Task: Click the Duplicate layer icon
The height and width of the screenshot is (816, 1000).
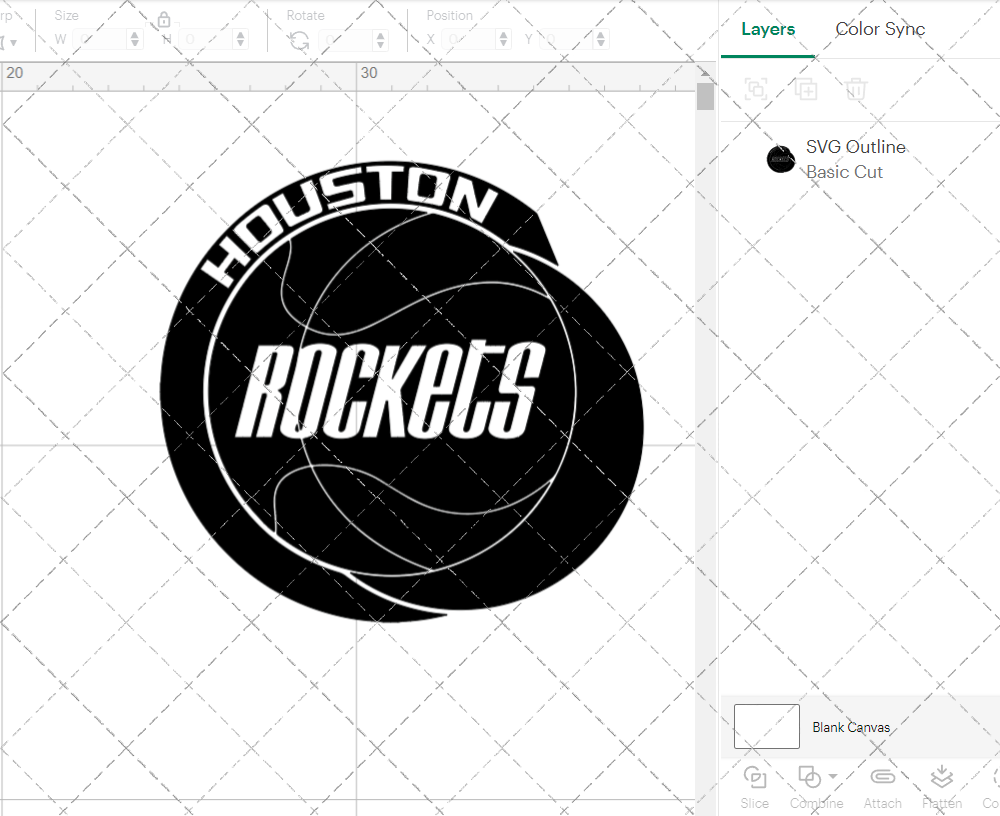Action: coord(806,89)
